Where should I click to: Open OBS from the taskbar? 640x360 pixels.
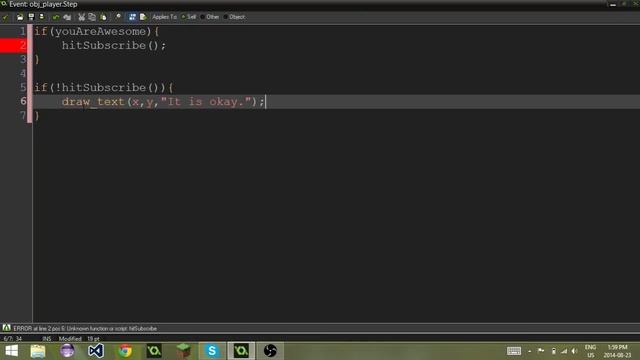[270, 351]
